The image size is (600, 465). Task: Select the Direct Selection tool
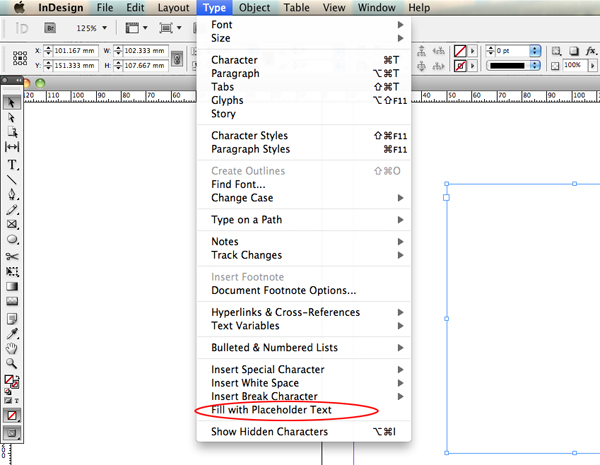coord(11,117)
